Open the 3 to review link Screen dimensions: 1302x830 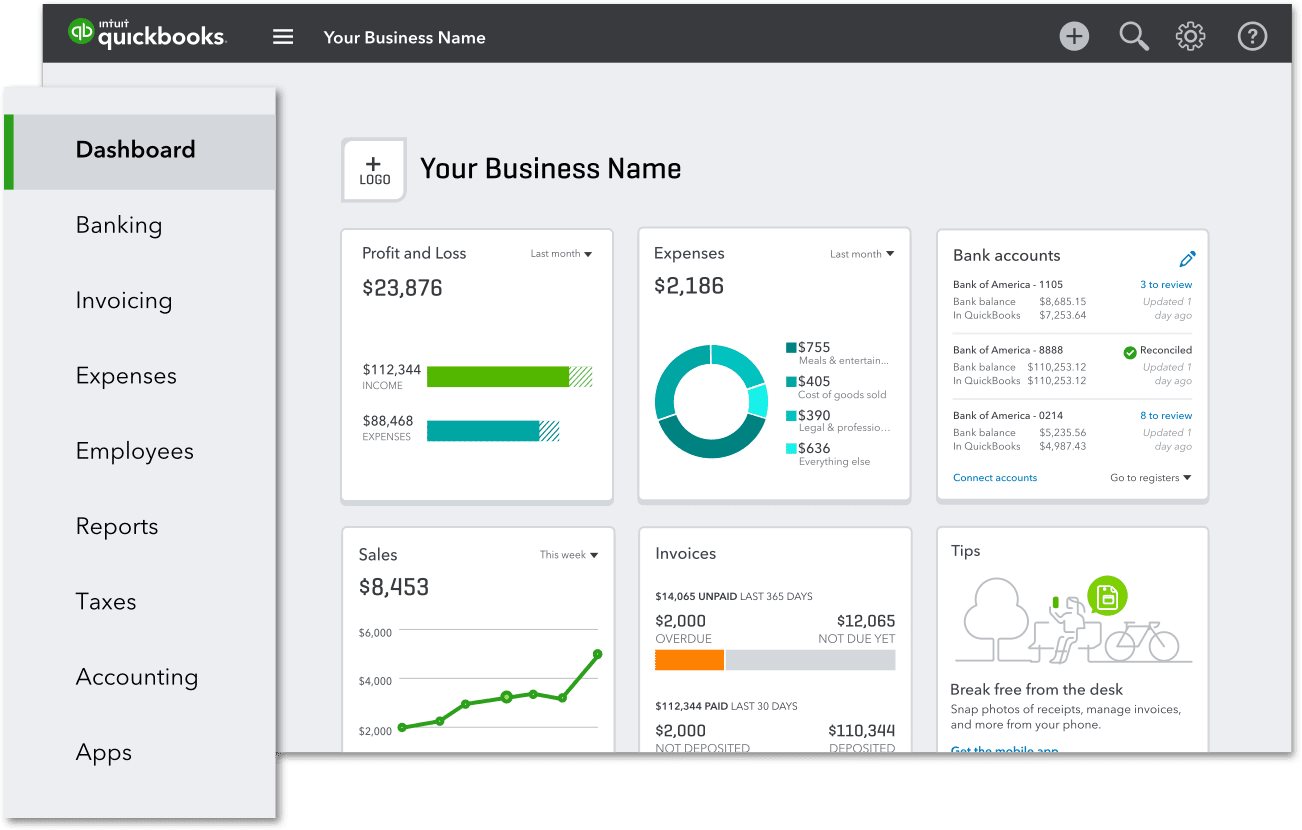(x=1165, y=284)
